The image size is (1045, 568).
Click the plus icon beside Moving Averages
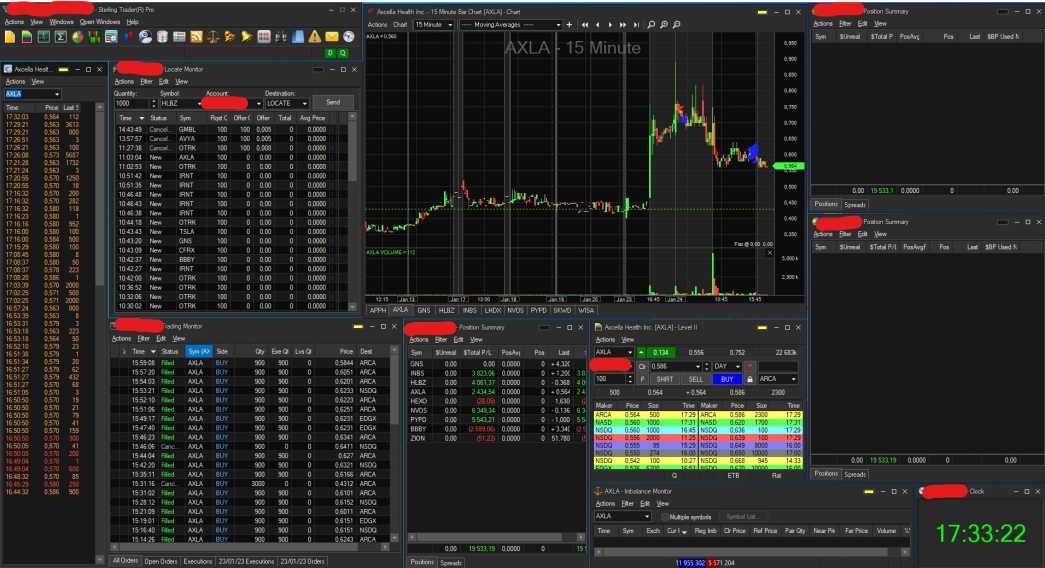pyautogui.click(x=567, y=24)
